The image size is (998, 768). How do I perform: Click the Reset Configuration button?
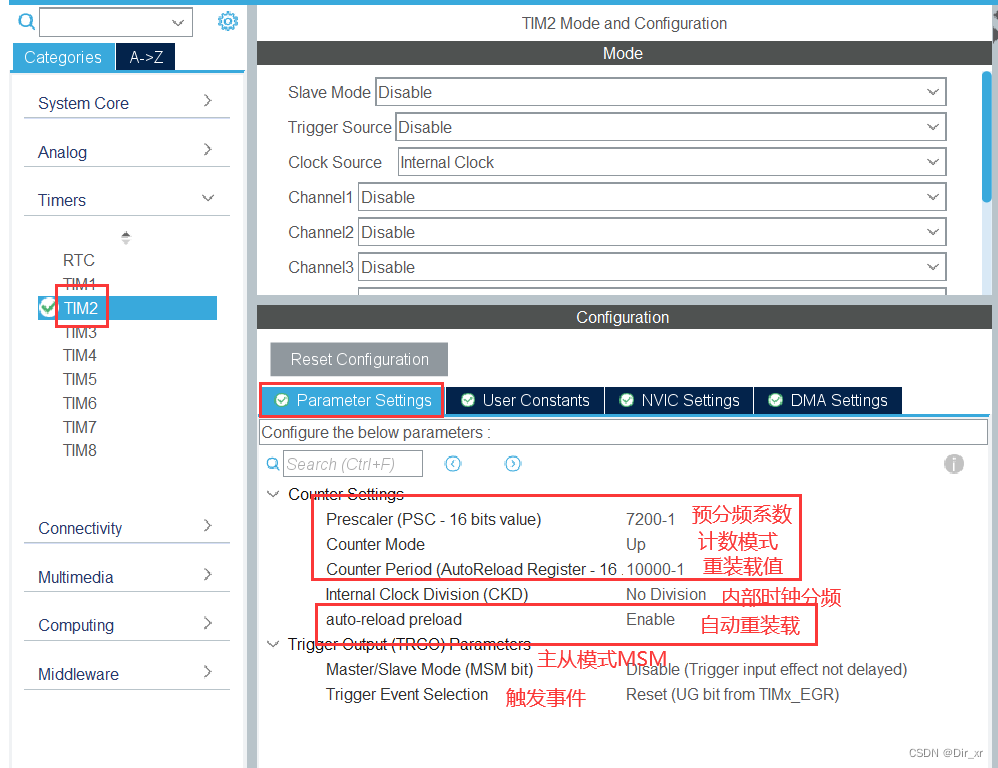point(359,360)
